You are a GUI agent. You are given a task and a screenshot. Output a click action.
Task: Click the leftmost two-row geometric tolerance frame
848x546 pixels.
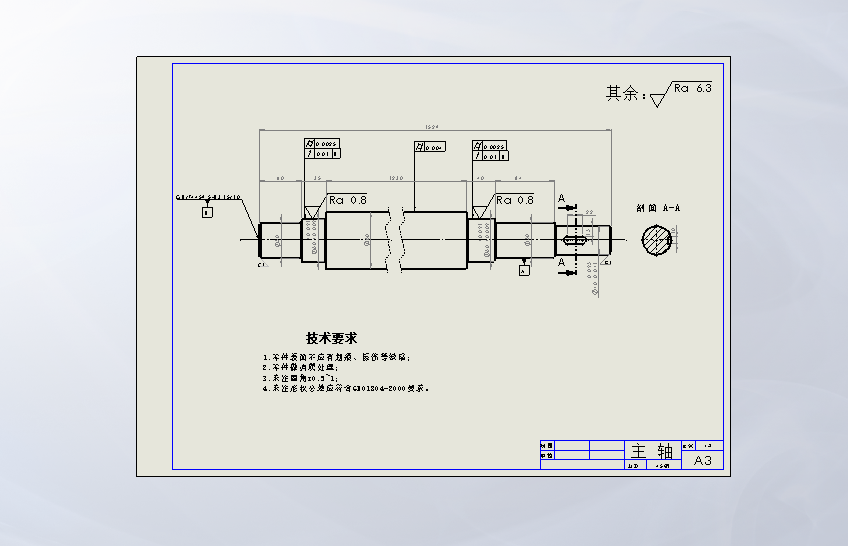(x=322, y=149)
